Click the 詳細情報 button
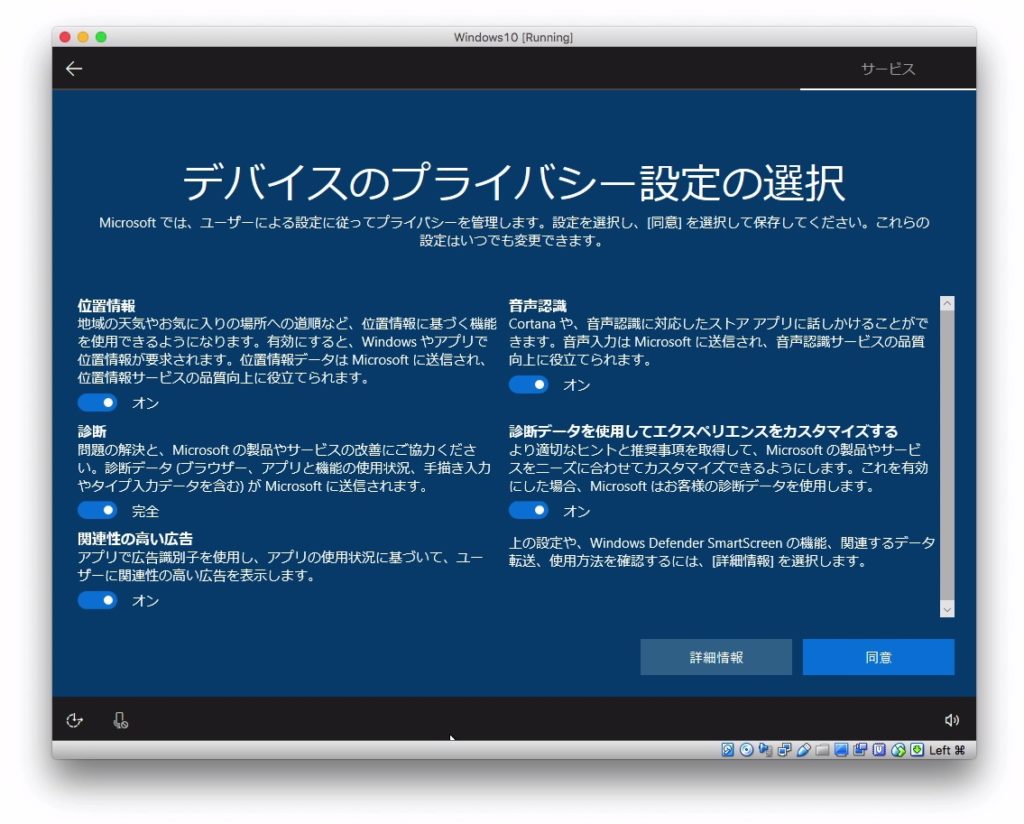1024x824 pixels. click(x=716, y=657)
